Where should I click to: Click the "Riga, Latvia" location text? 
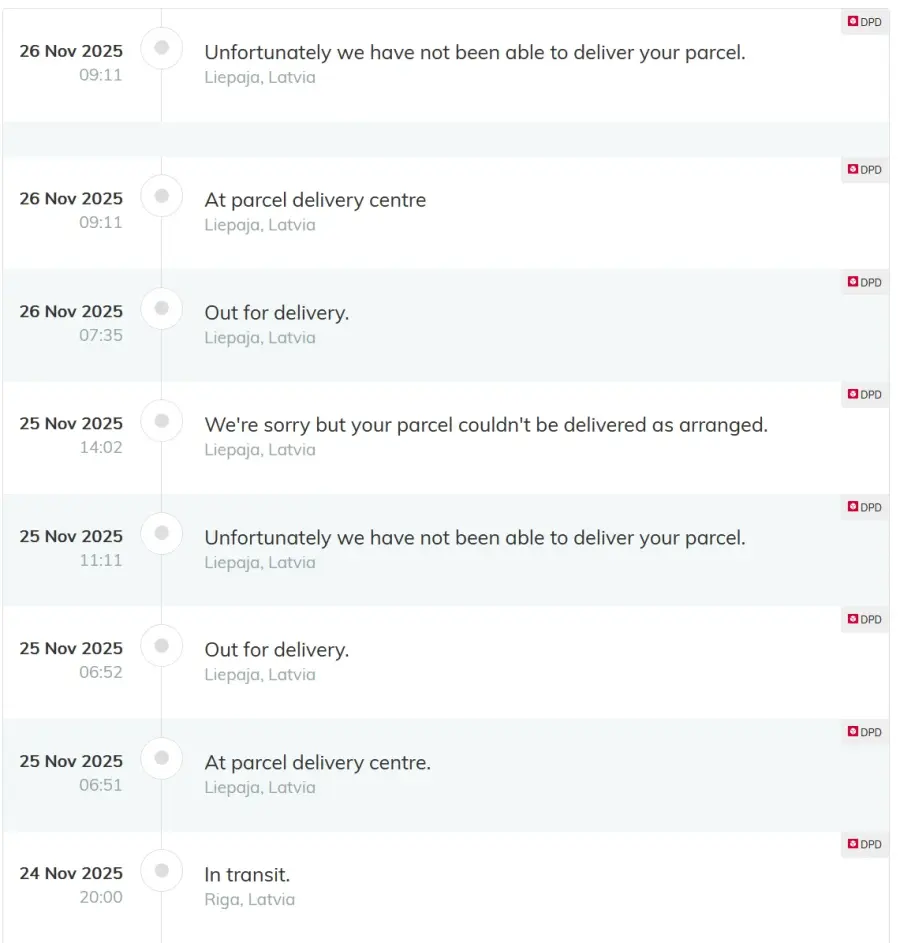(x=249, y=899)
